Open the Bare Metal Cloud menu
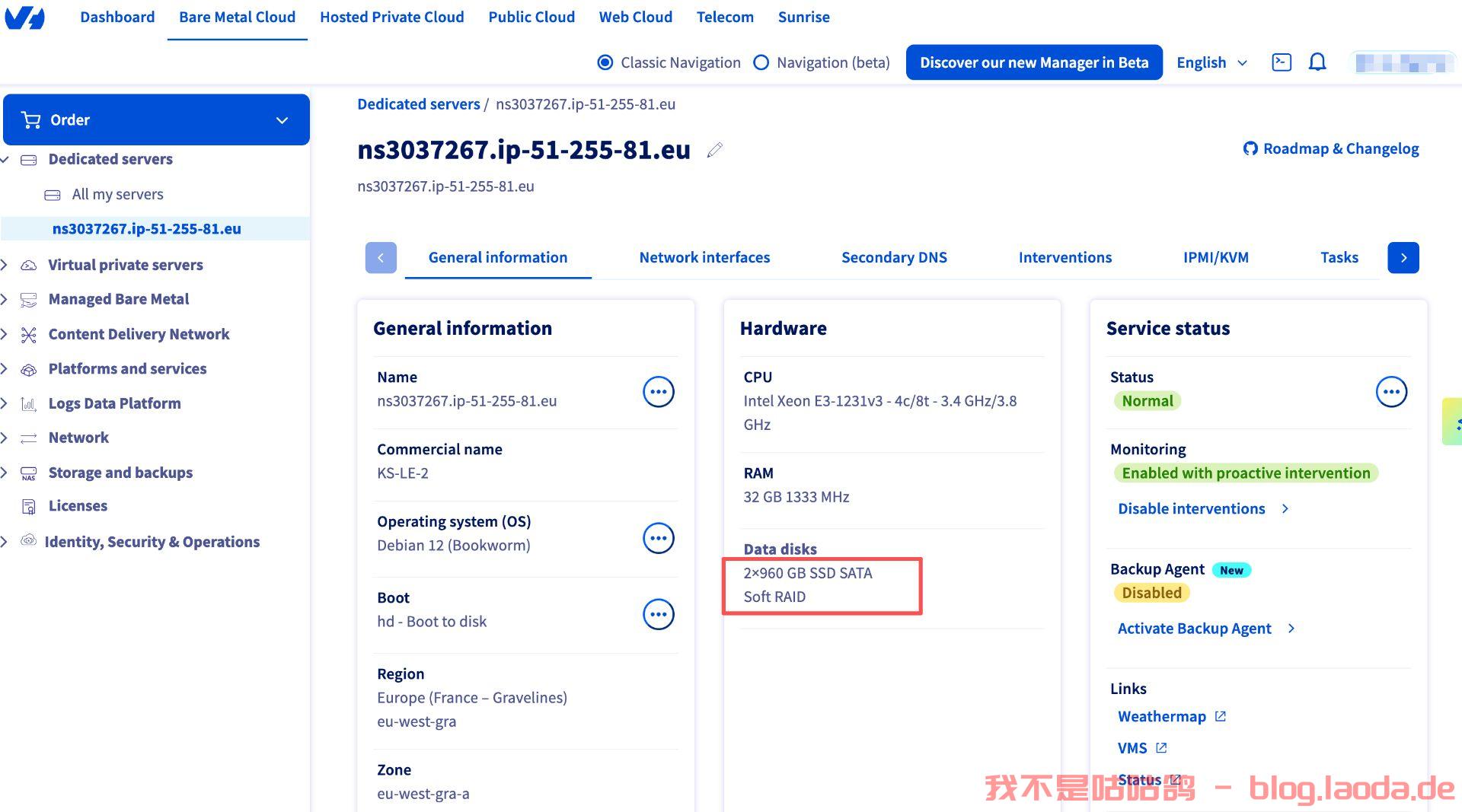This screenshot has height=812, width=1462. [237, 17]
